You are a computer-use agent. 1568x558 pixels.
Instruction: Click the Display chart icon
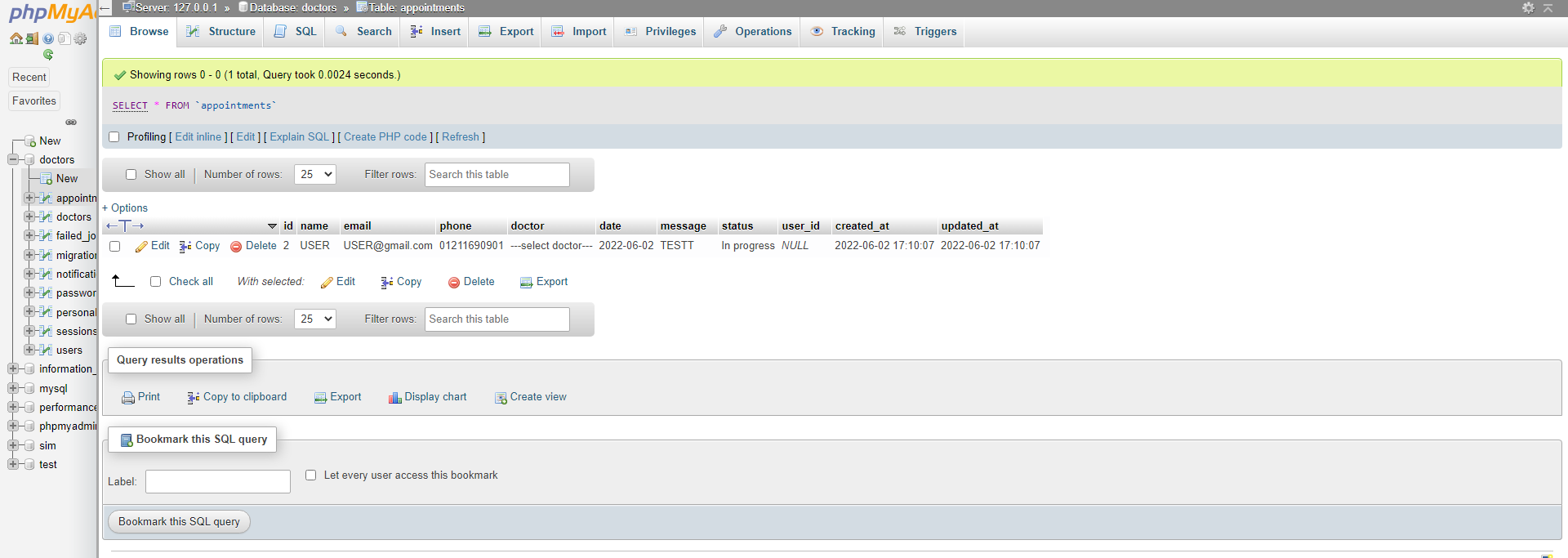click(x=395, y=398)
